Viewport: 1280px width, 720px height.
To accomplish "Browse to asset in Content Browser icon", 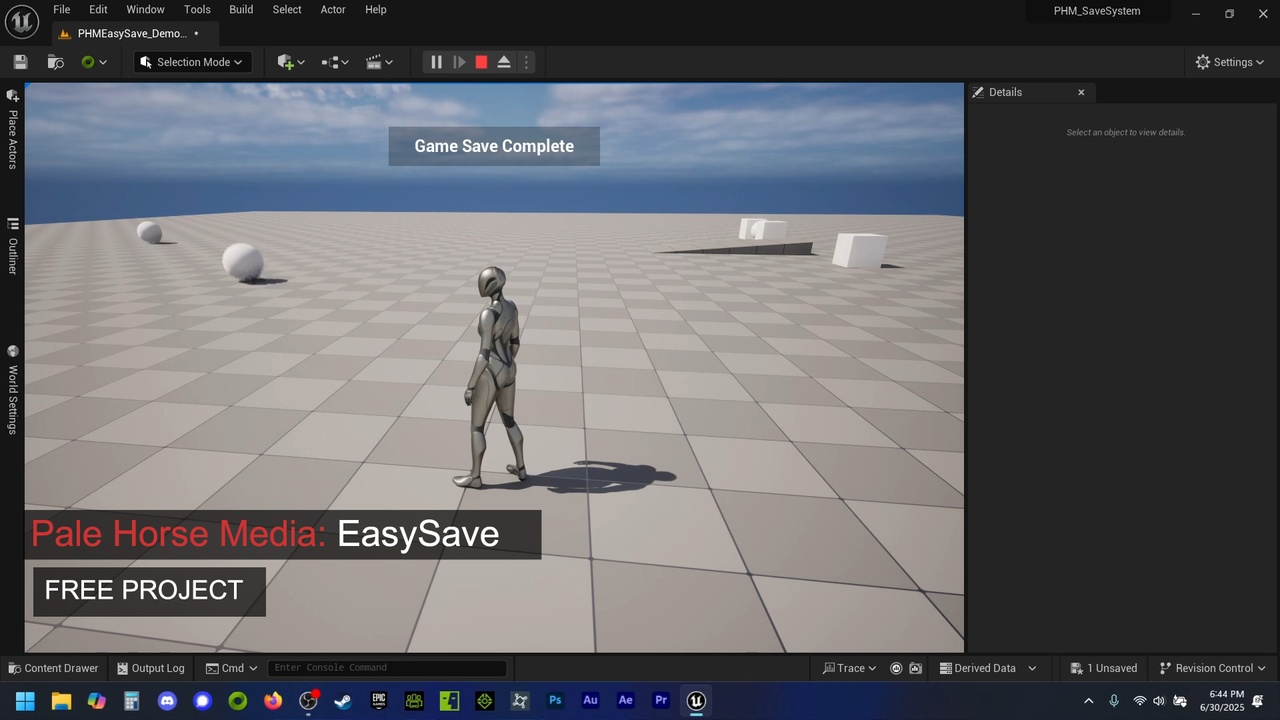I will (x=55, y=62).
